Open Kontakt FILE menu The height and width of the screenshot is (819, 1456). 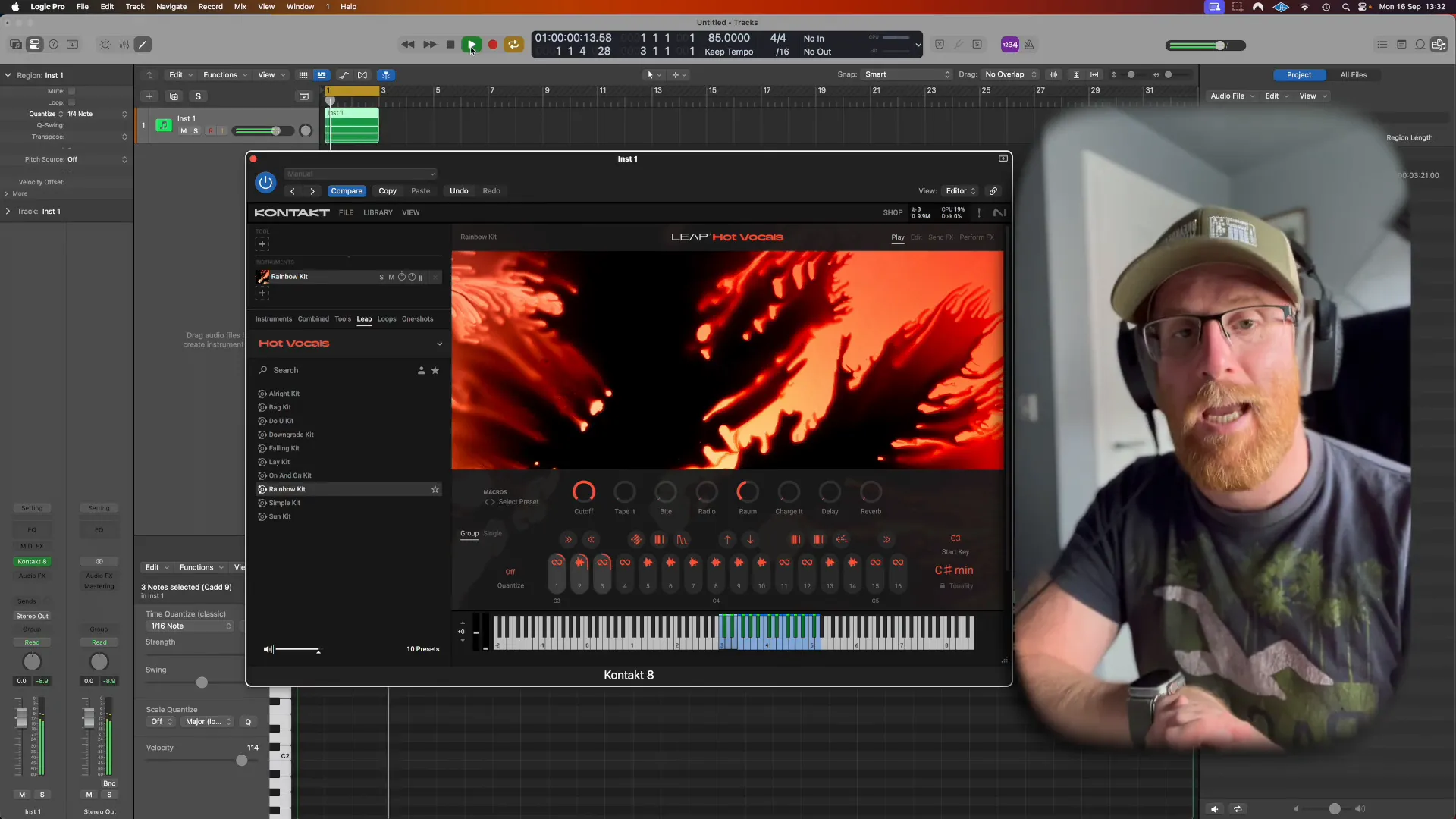click(346, 213)
